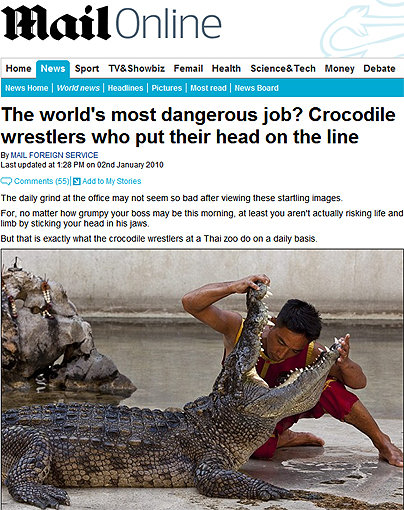Select the Headlines sub-navigation link
This screenshot has height=510, width=404.
(125, 88)
